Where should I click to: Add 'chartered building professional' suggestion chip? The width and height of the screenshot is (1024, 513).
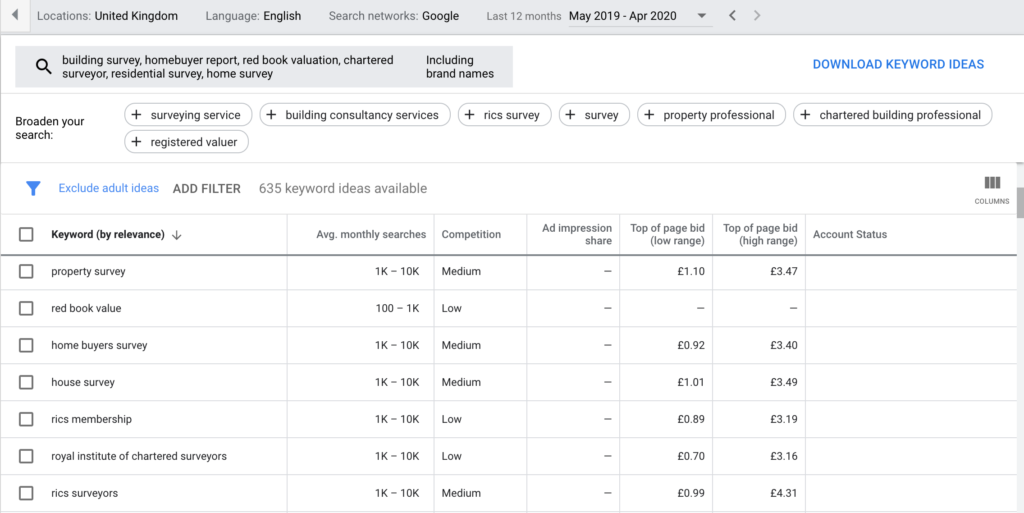click(x=893, y=115)
